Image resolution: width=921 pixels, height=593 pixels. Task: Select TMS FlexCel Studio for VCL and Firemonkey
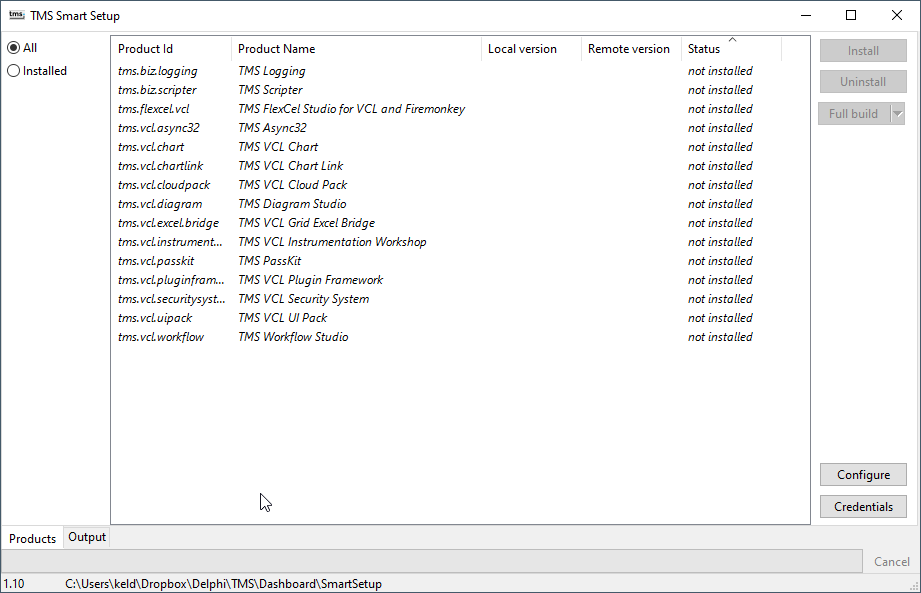pyautogui.click(x=351, y=109)
